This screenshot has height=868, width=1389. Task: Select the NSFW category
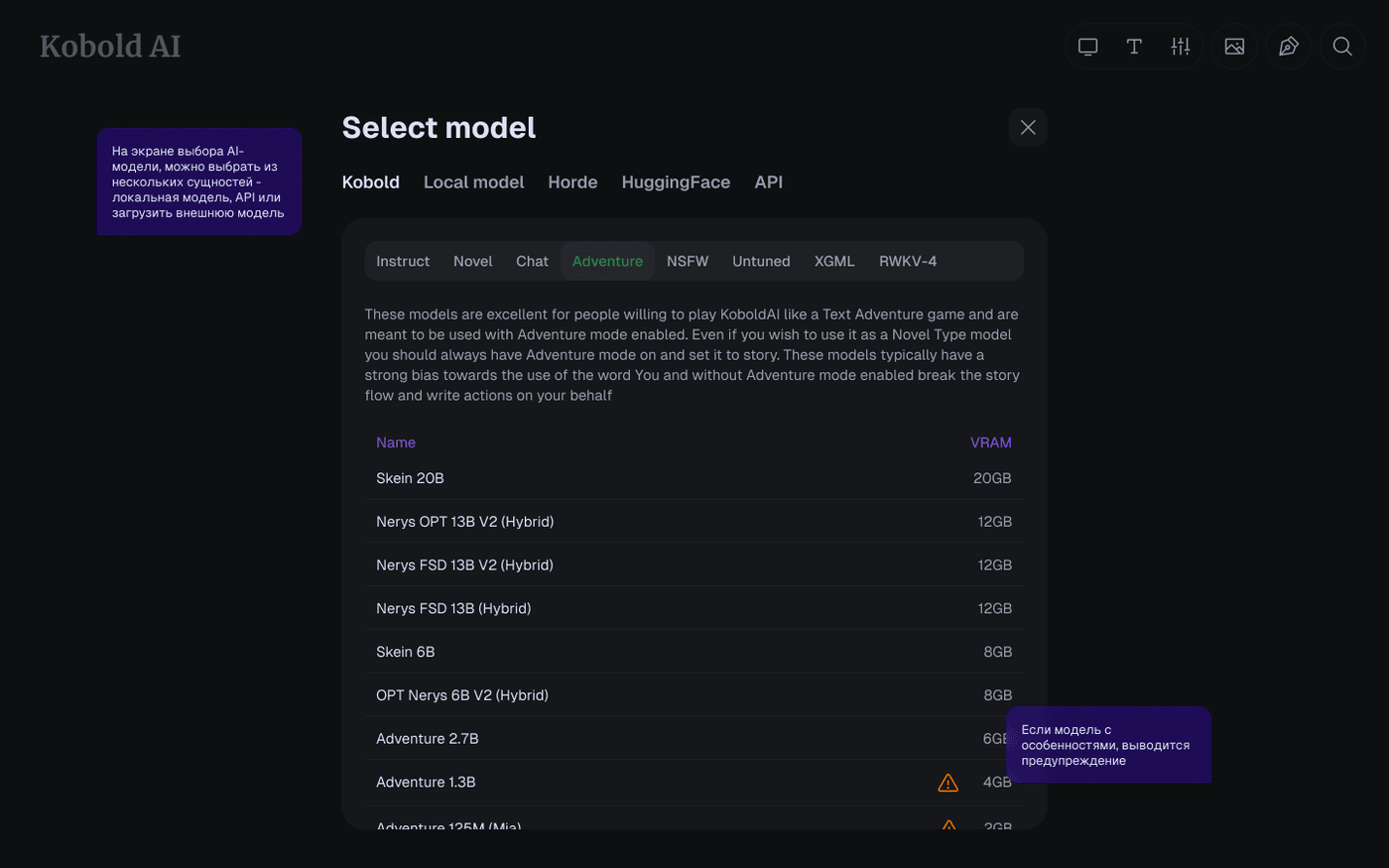click(688, 261)
